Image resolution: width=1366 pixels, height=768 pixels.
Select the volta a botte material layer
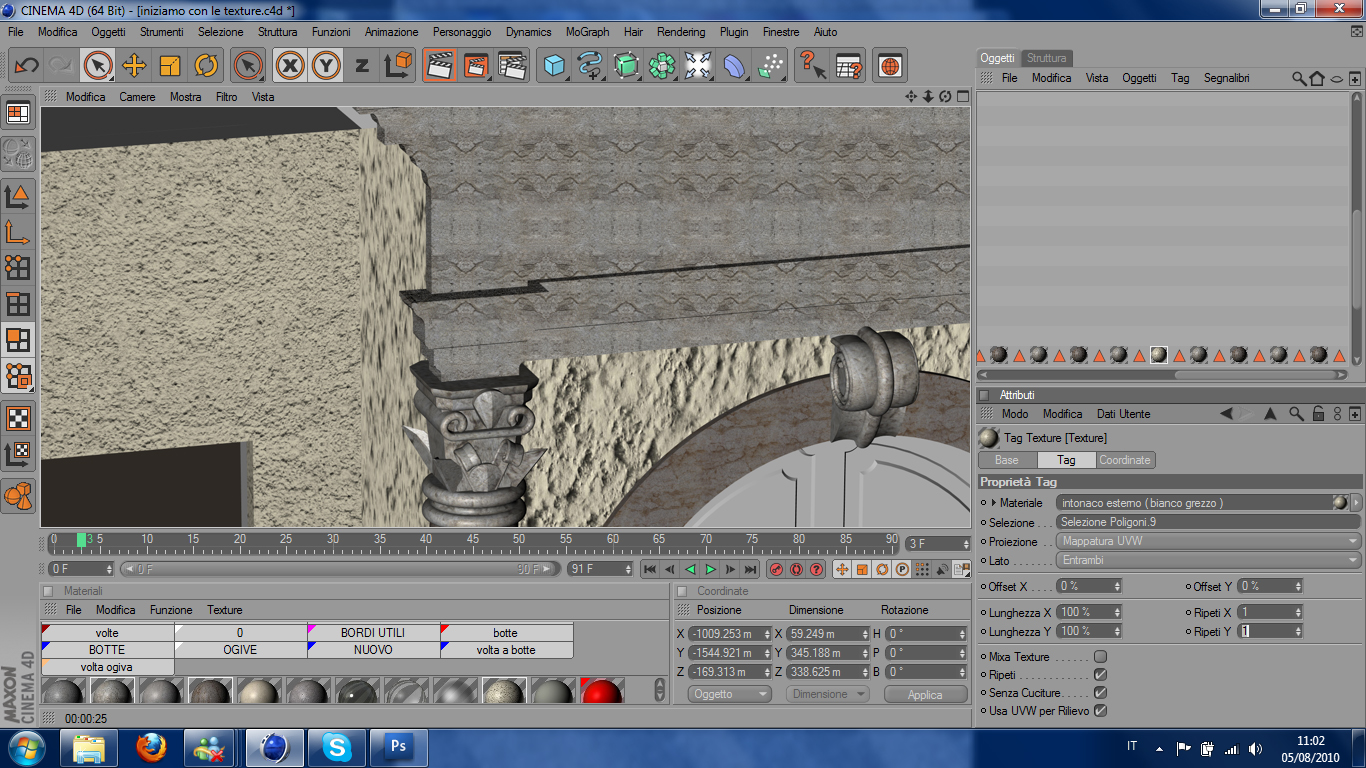pos(507,650)
